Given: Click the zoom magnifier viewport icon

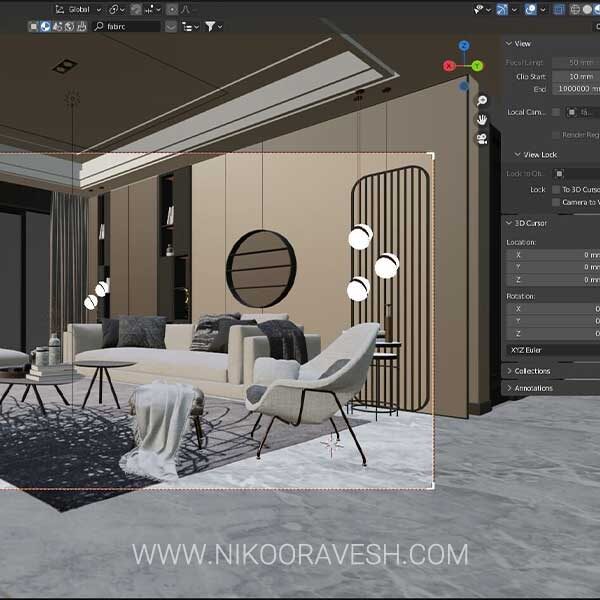Looking at the screenshot, I should (x=482, y=101).
